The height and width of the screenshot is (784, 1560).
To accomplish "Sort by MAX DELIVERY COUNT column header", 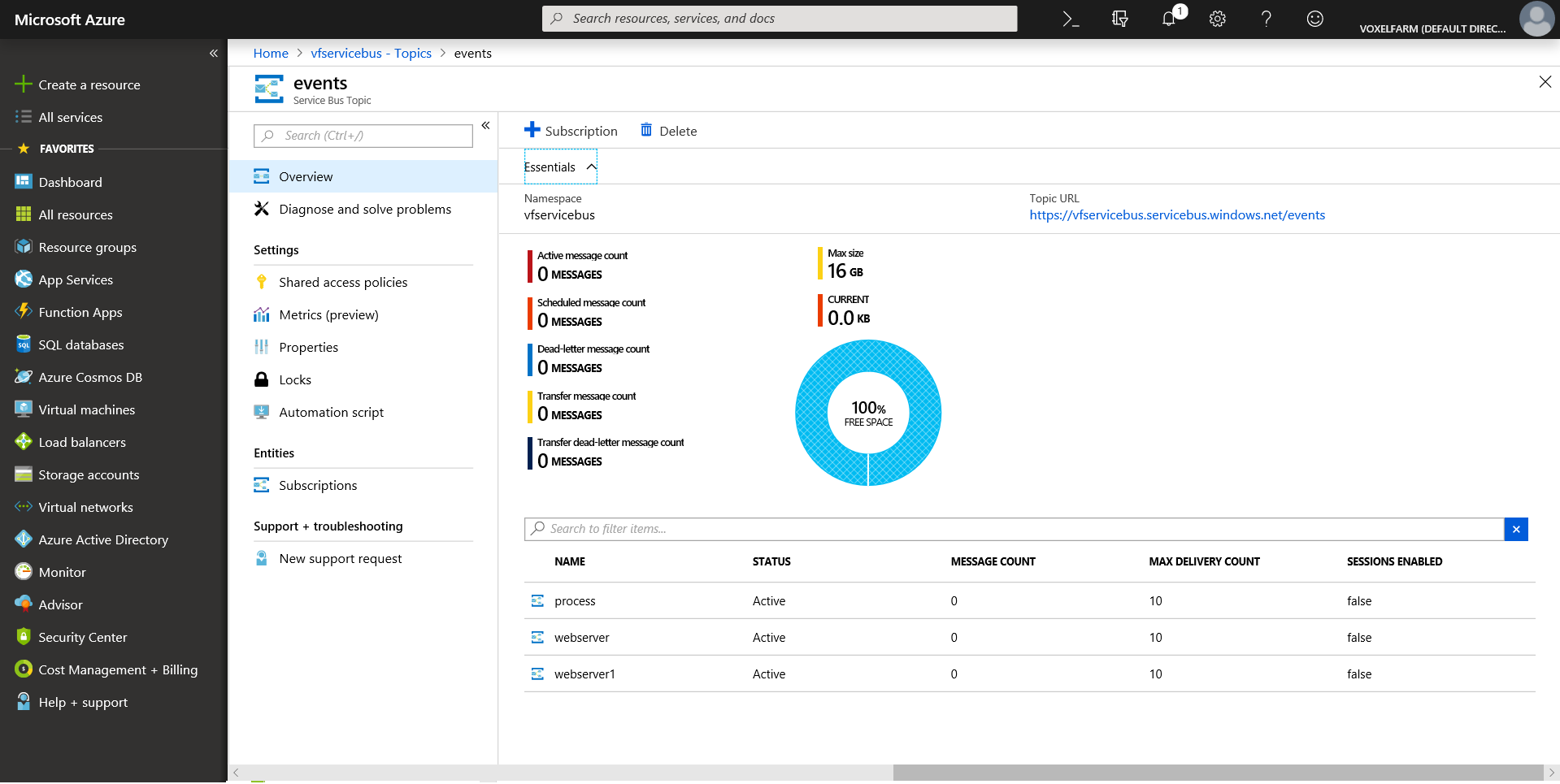I will tap(1205, 561).
